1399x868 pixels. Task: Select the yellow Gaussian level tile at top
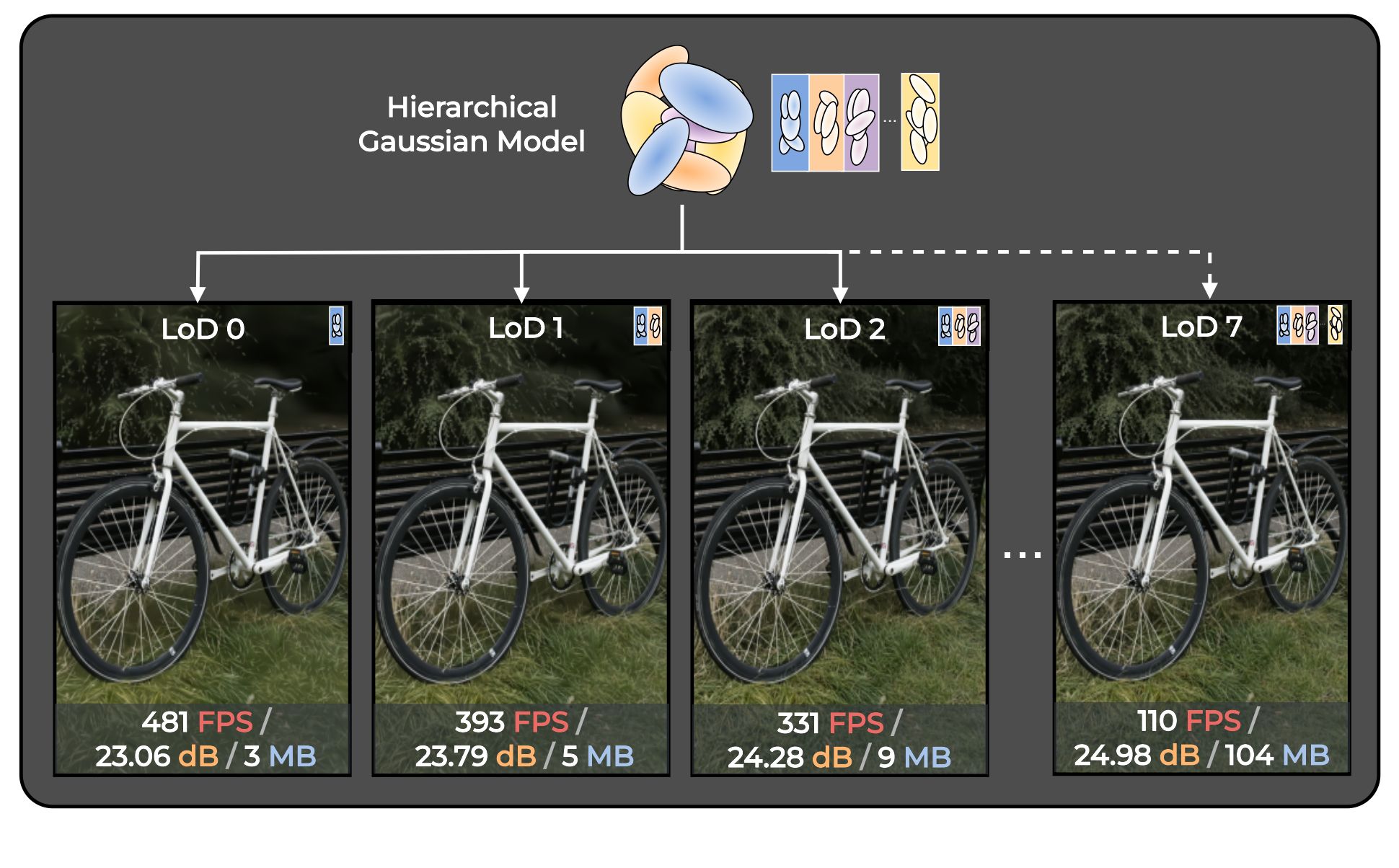(920, 122)
